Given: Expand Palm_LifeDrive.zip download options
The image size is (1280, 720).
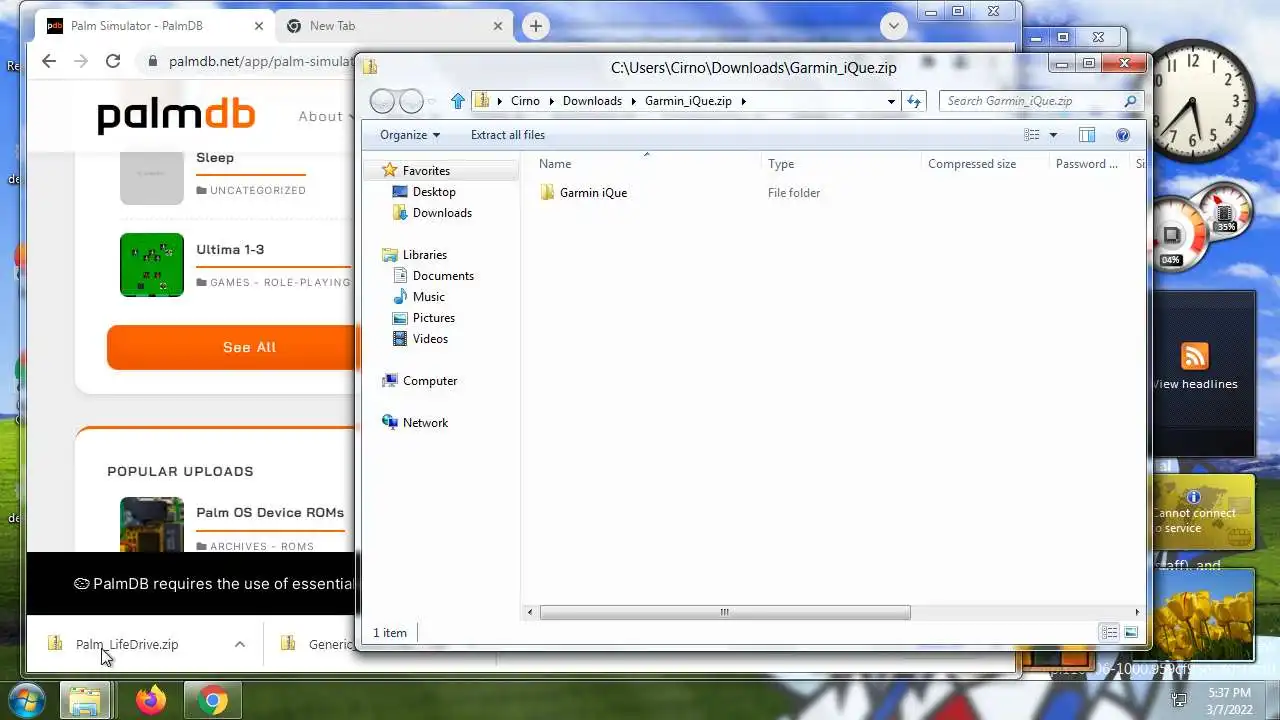Looking at the screenshot, I should click(240, 644).
